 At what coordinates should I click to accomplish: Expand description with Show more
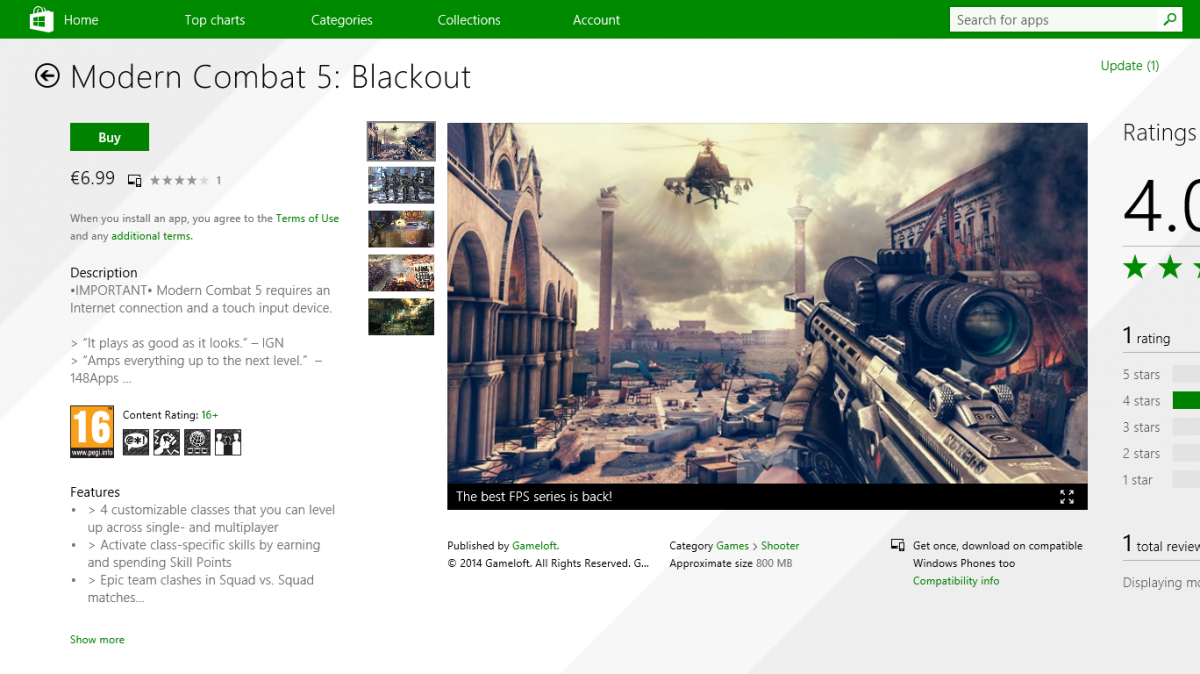pos(97,639)
